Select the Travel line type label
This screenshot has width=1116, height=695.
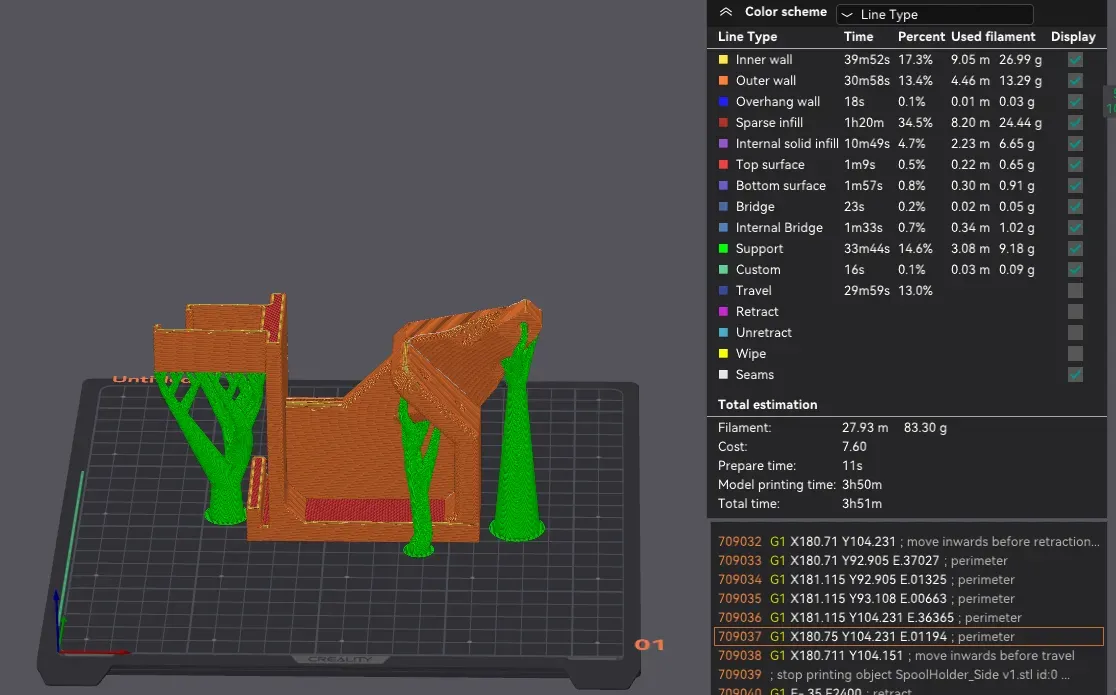753,291
